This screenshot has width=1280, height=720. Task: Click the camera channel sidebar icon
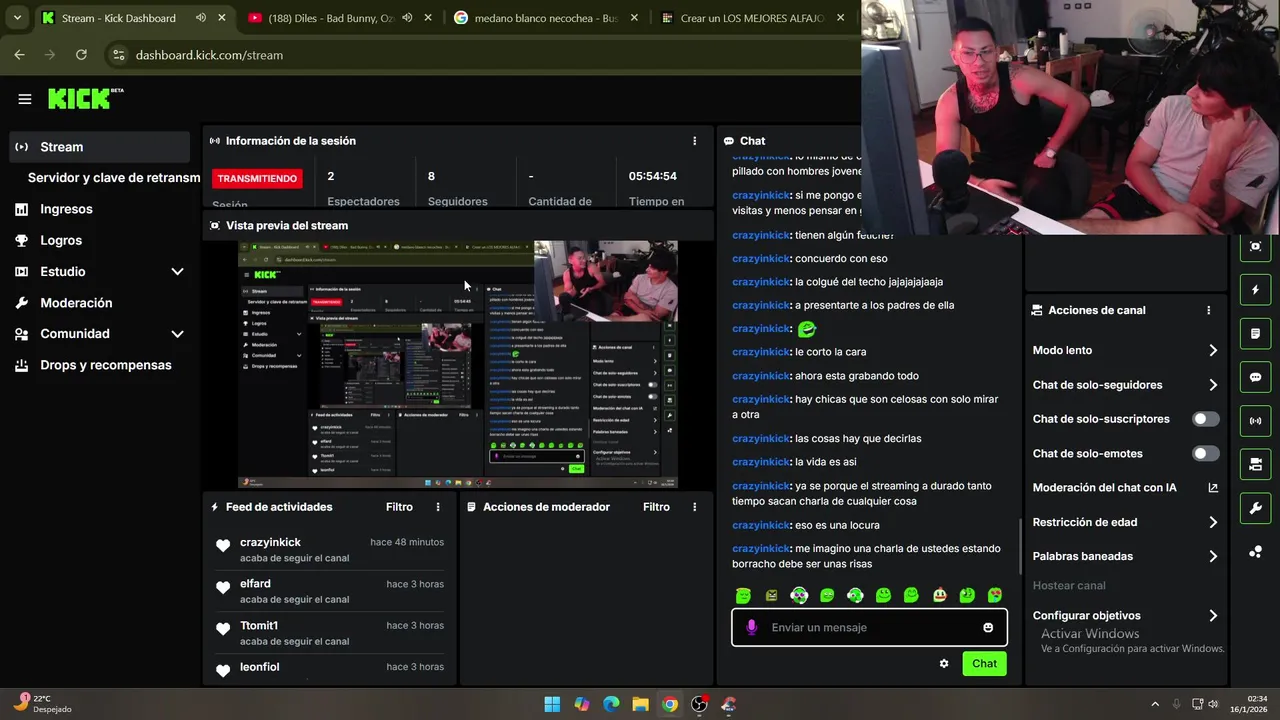1255,464
